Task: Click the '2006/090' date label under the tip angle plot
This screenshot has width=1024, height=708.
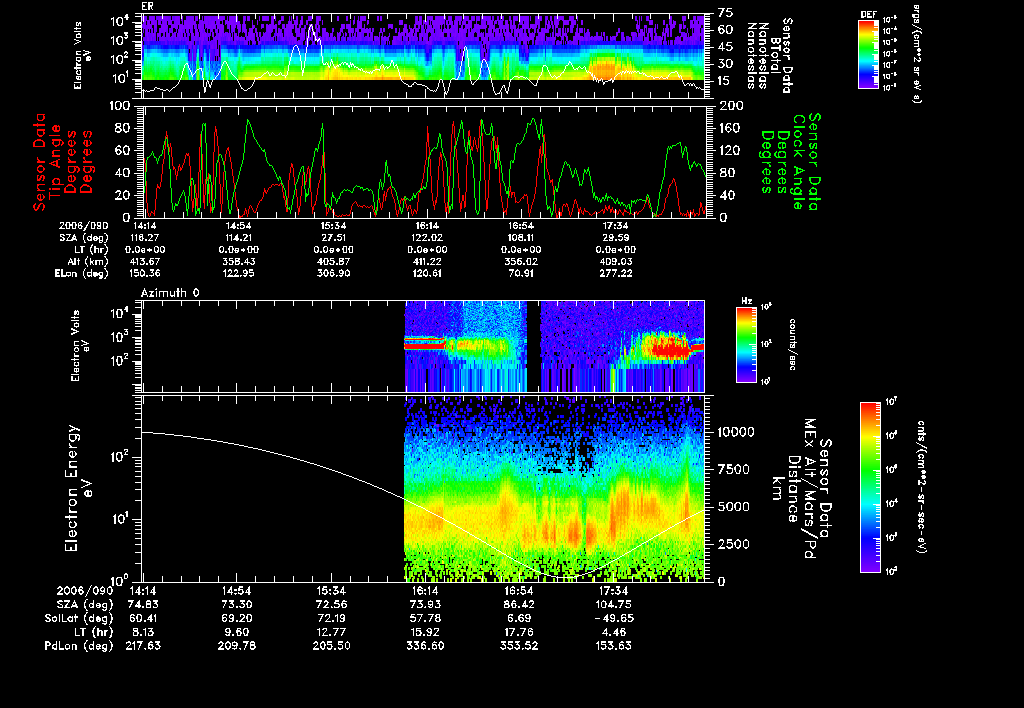Action: [84, 225]
